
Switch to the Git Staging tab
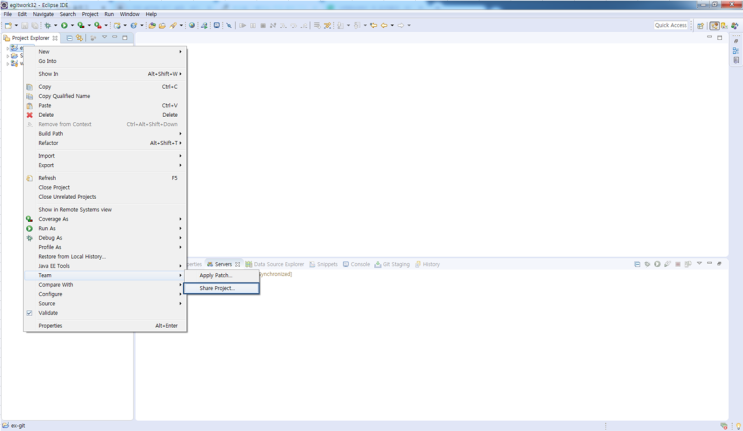coord(392,264)
